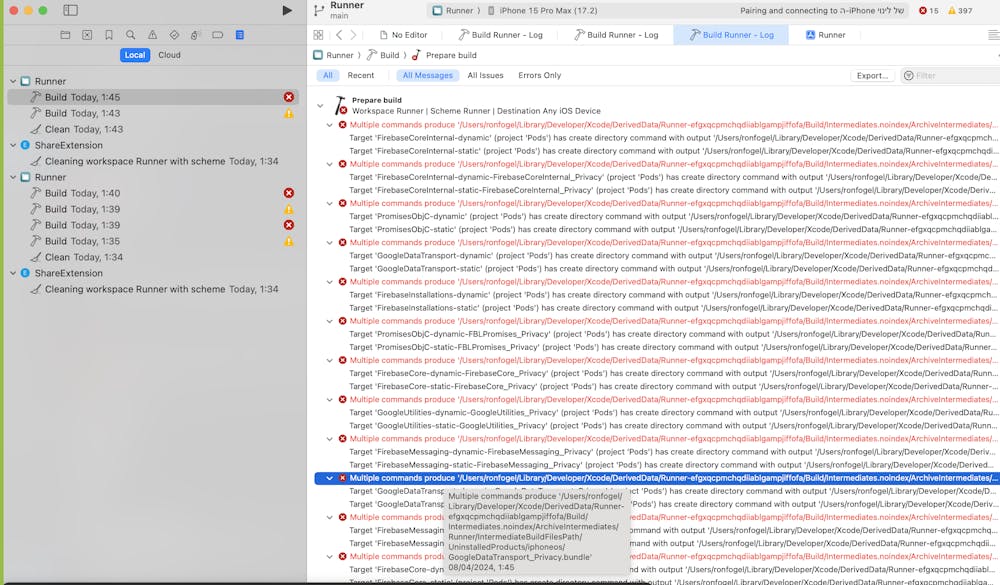Screen dimensions: 1000x585
Task: Open the Issue navigator warning icon
Action: point(152,35)
